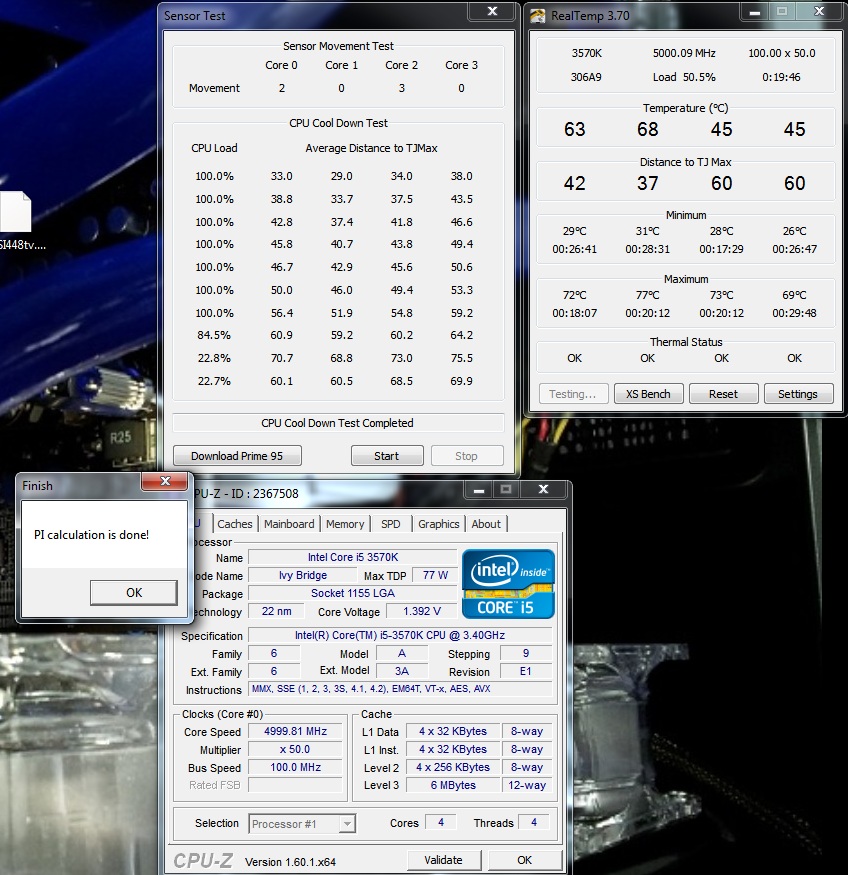Viewport: 848px width, 875px height.
Task: Click the 5000.09 MHz reading in RealTemp
Action: pyautogui.click(x=684, y=53)
